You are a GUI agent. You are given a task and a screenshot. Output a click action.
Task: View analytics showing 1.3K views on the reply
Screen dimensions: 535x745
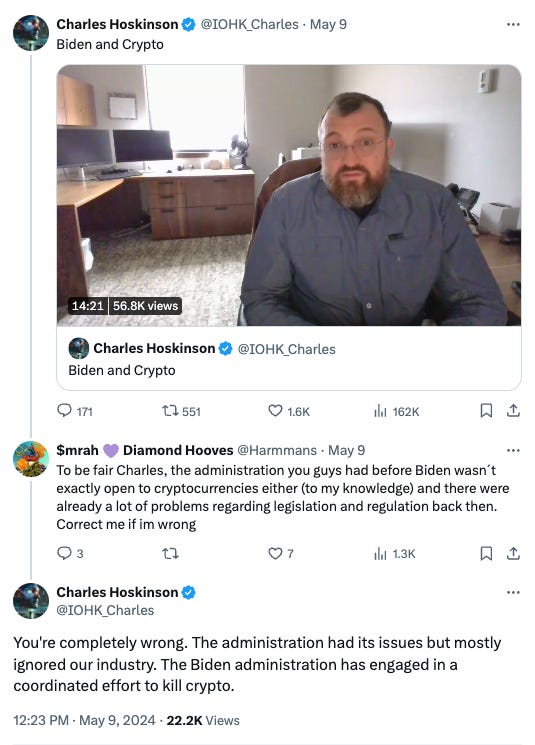pos(395,554)
